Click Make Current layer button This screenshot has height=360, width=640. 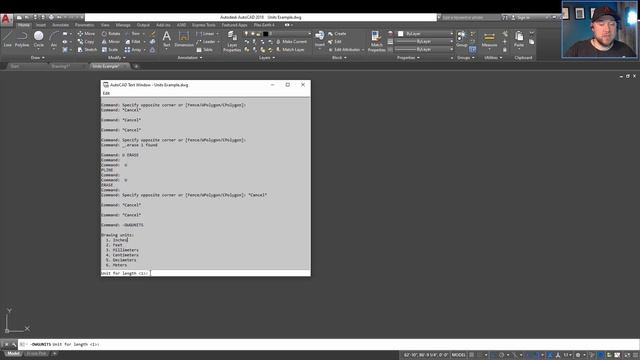291,42
